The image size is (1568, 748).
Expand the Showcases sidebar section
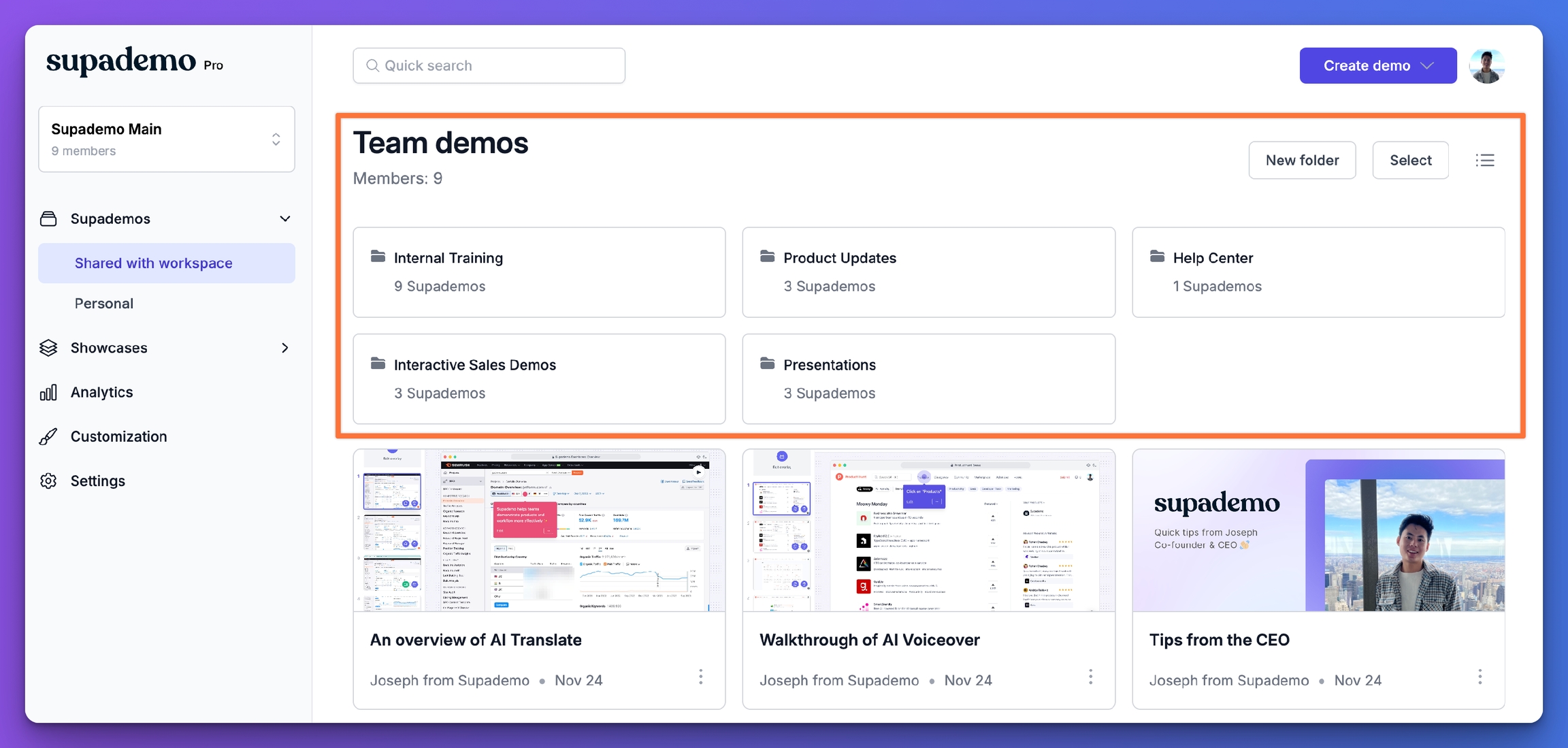coord(284,348)
